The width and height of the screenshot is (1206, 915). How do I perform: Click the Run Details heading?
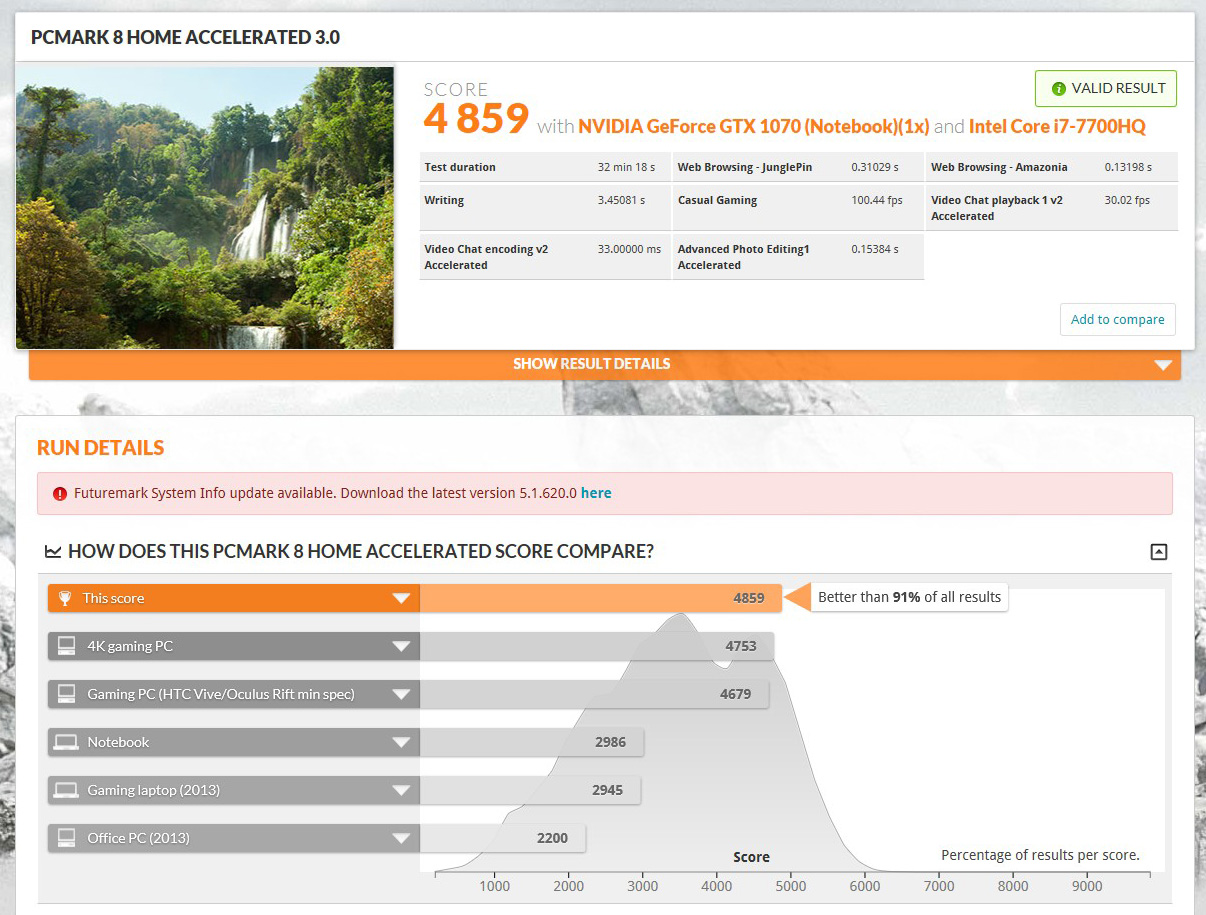pos(101,448)
